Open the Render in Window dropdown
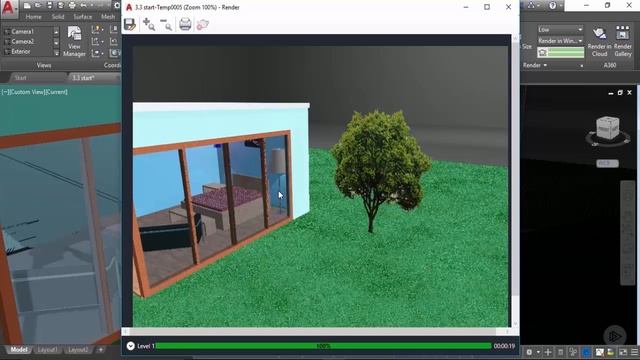This screenshot has width=640, height=360. tap(560, 41)
